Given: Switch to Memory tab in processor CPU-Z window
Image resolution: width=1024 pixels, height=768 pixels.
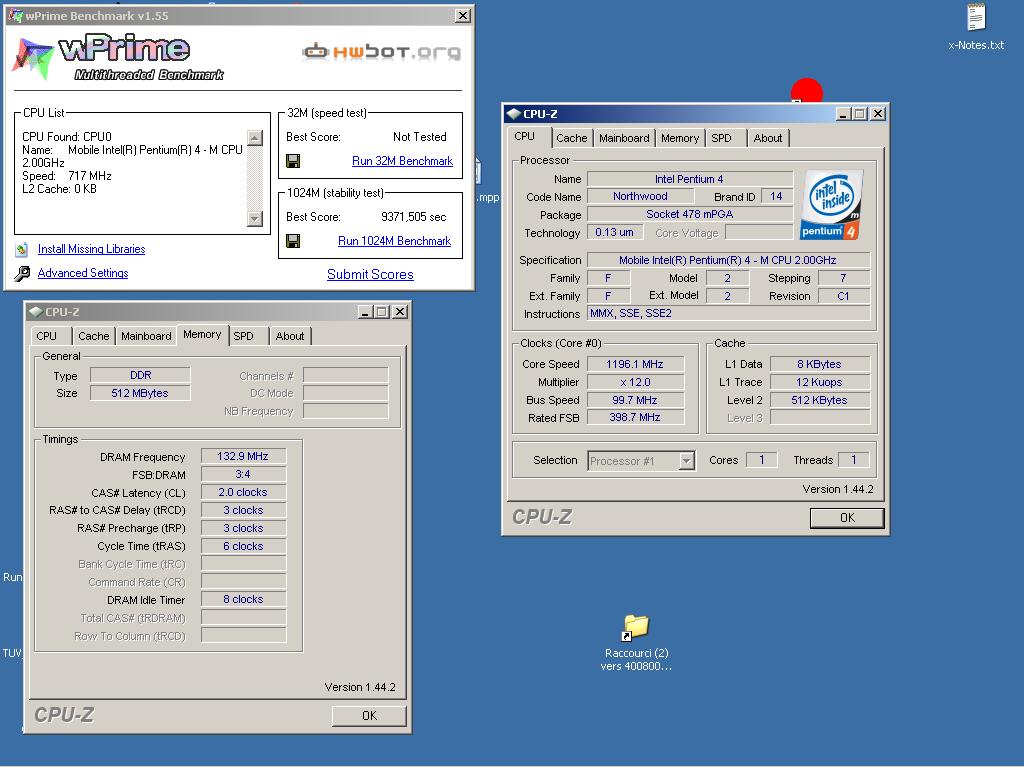Looking at the screenshot, I should [679, 138].
